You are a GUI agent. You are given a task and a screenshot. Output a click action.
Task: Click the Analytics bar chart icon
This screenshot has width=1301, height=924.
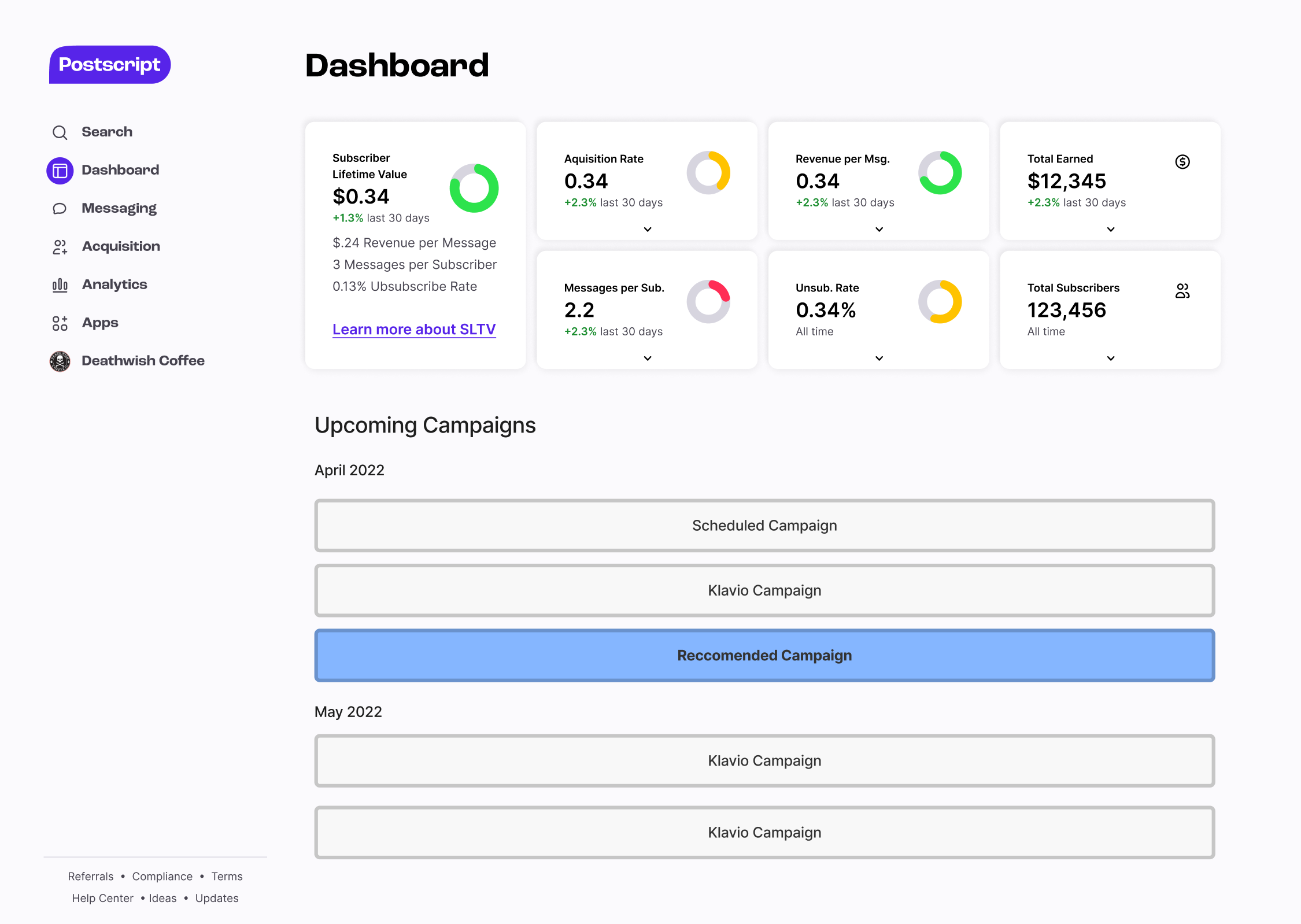(60, 285)
